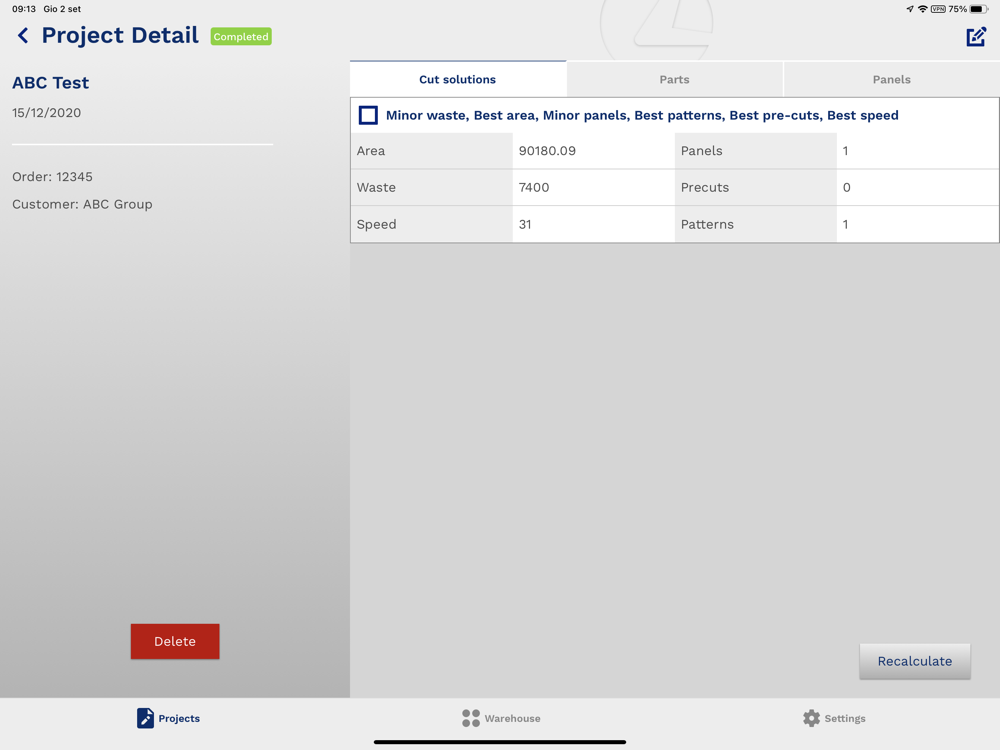
Task: Click the Precuts label cell
Action: coord(756,188)
